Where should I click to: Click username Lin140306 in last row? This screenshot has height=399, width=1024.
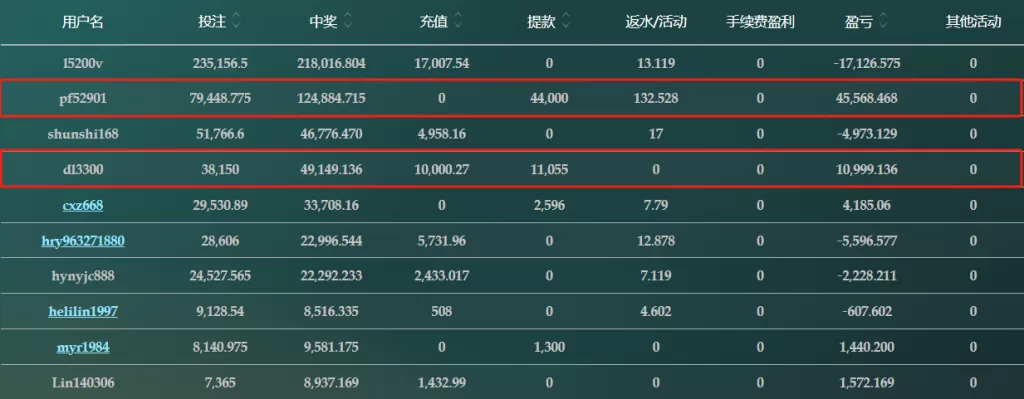click(x=83, y=383)
